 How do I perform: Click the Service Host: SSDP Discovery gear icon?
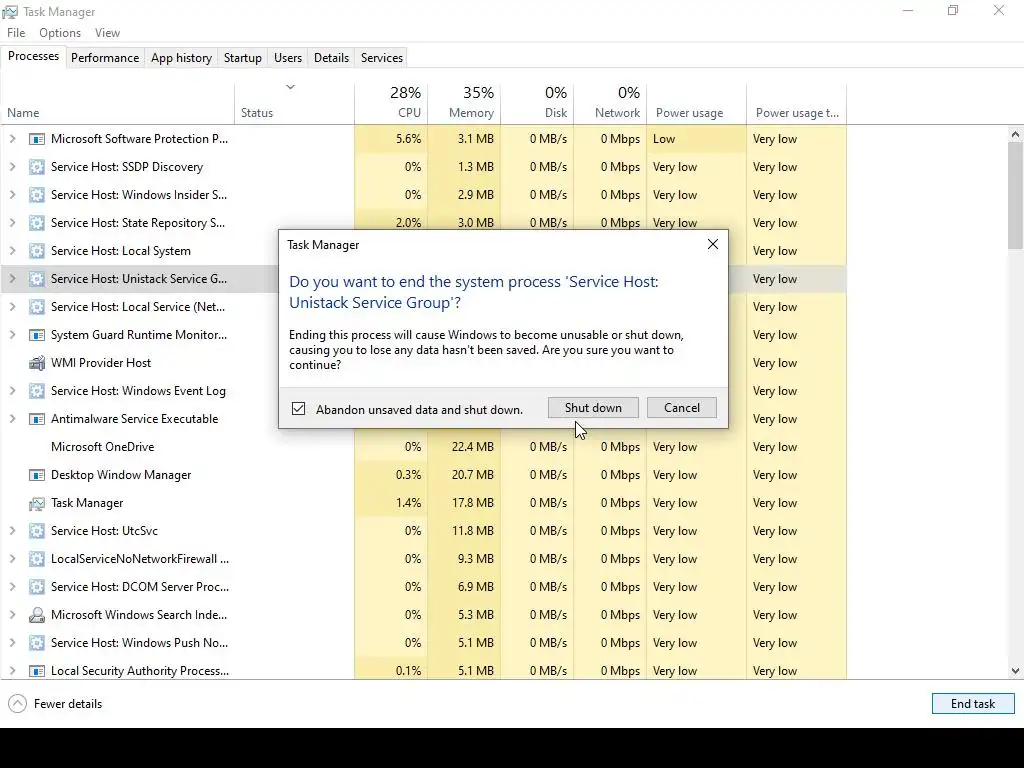pyautogui.click(x=37, y=167)
